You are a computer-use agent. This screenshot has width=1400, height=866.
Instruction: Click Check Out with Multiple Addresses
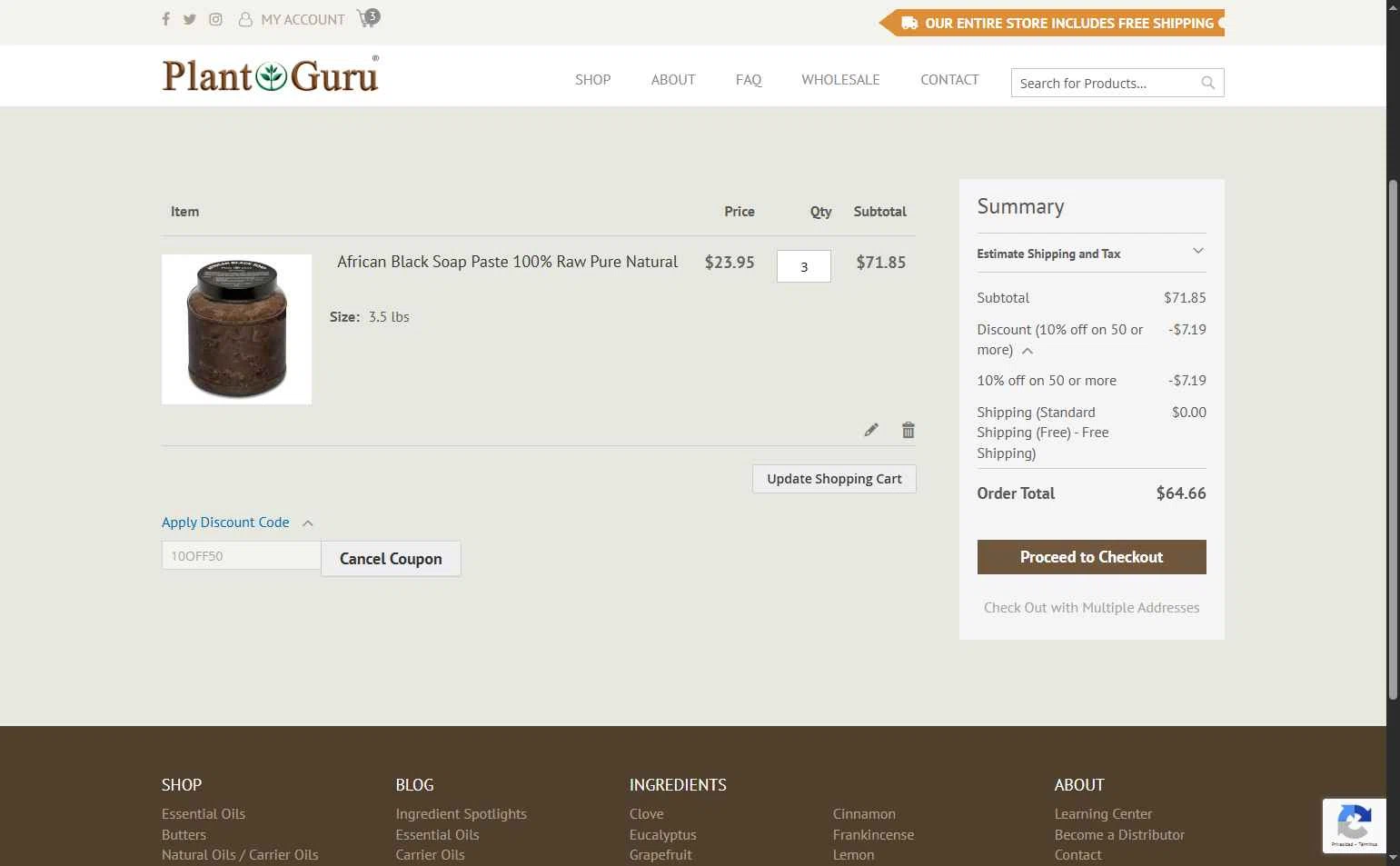[x=1091, y=607]
